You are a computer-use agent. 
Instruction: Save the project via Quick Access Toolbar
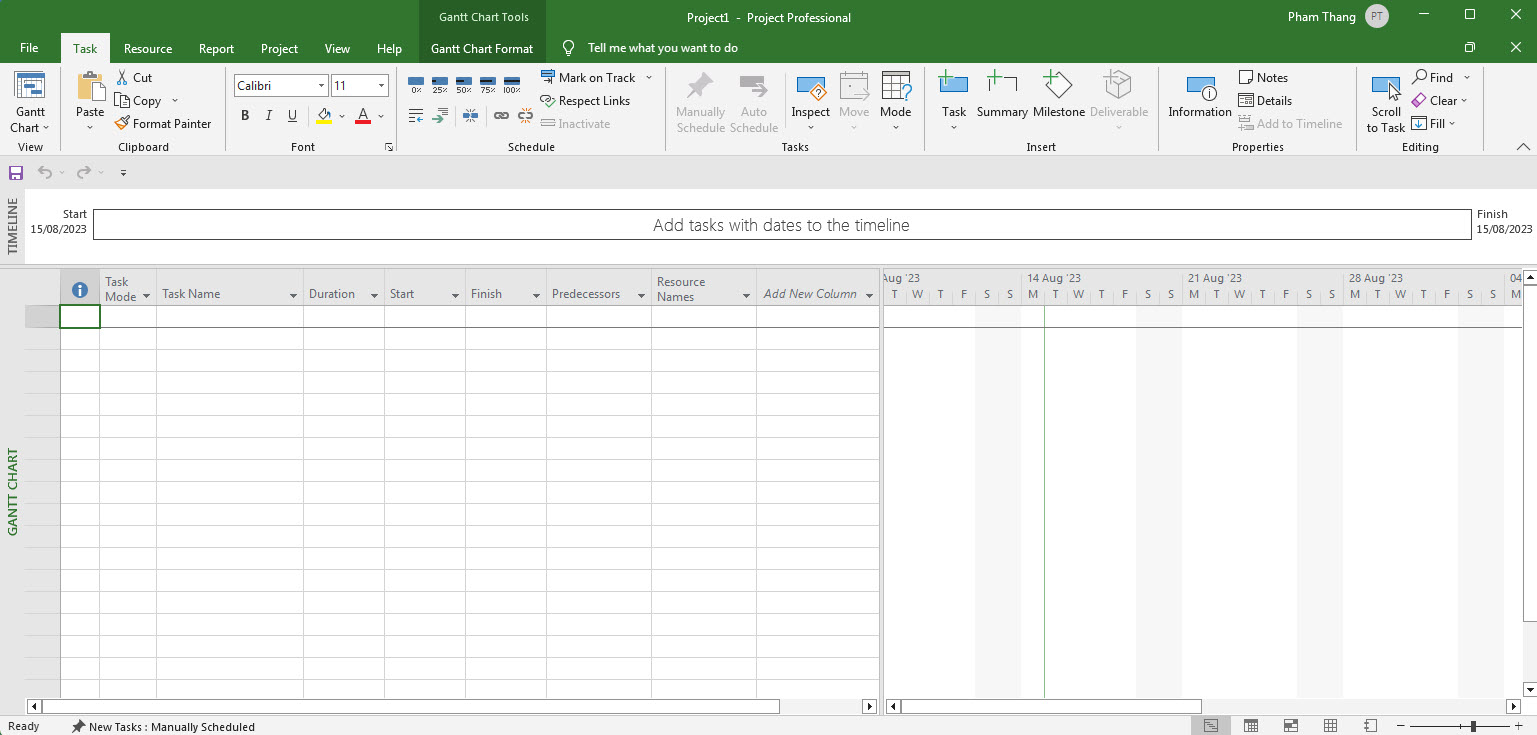pyautogui.click(x=15, y=172)
